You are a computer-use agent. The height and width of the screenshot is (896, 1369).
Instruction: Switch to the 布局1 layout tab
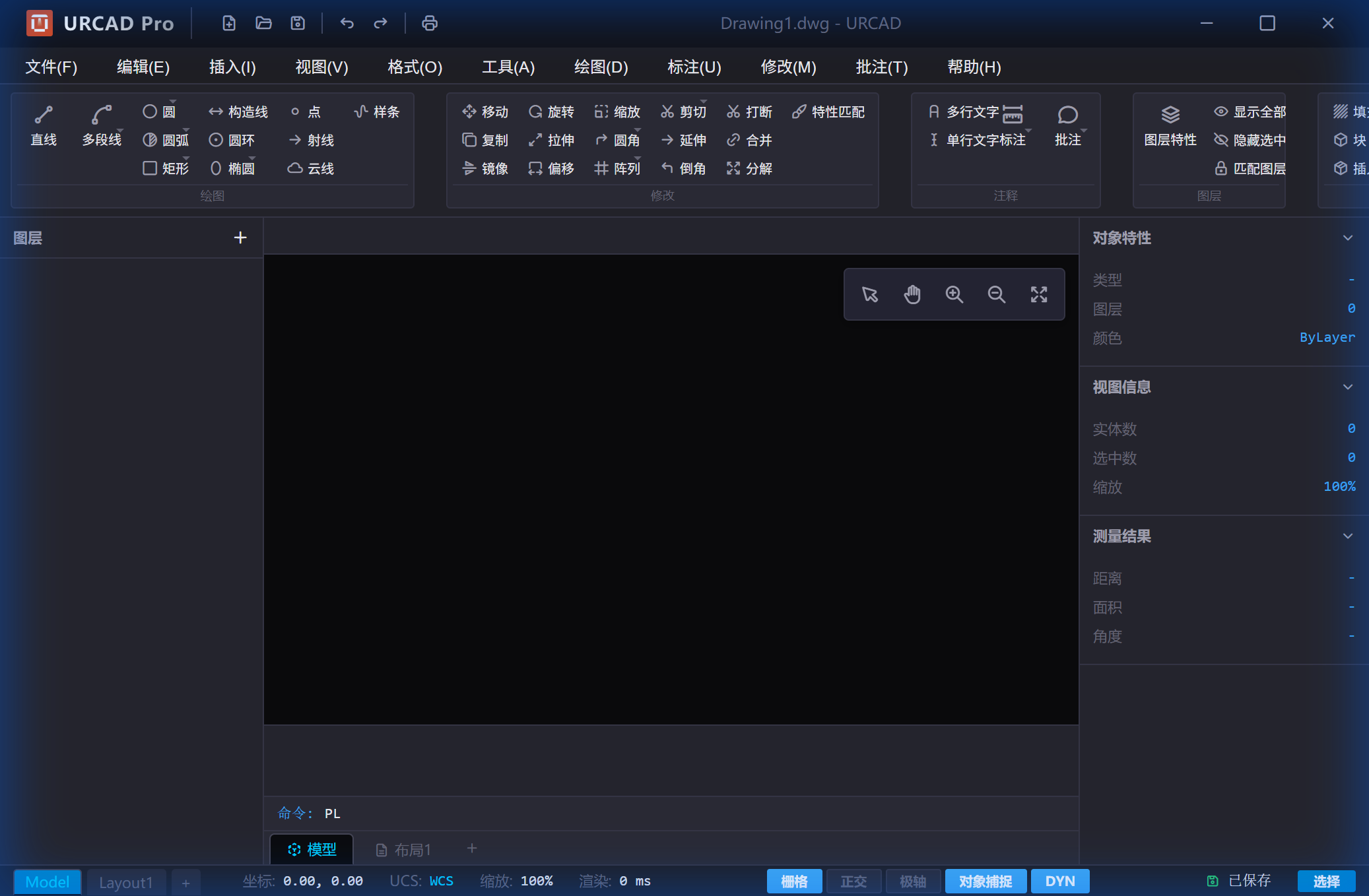coord(403,850)
